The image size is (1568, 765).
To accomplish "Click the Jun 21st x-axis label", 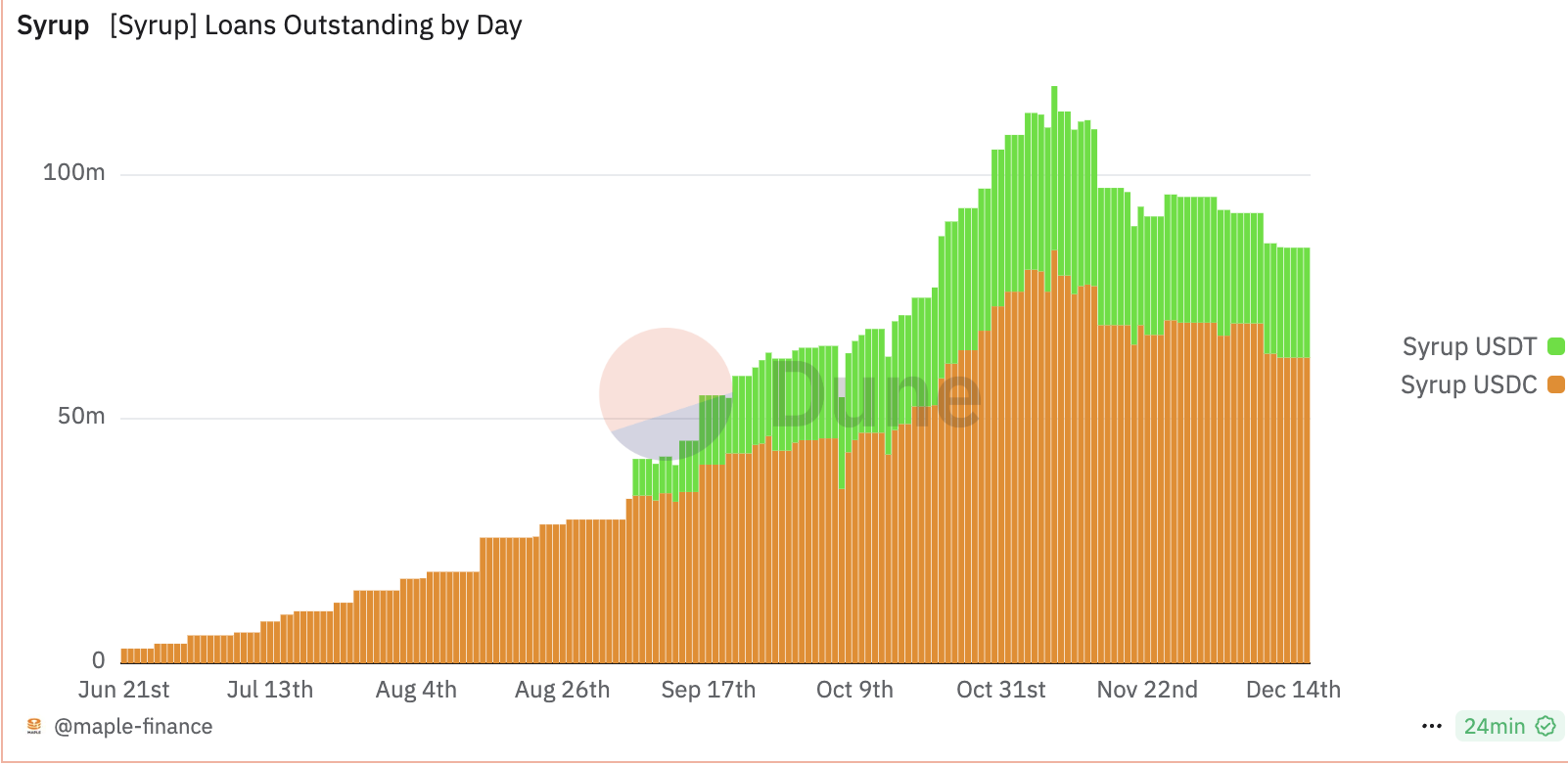I will (x=123, y=690).
